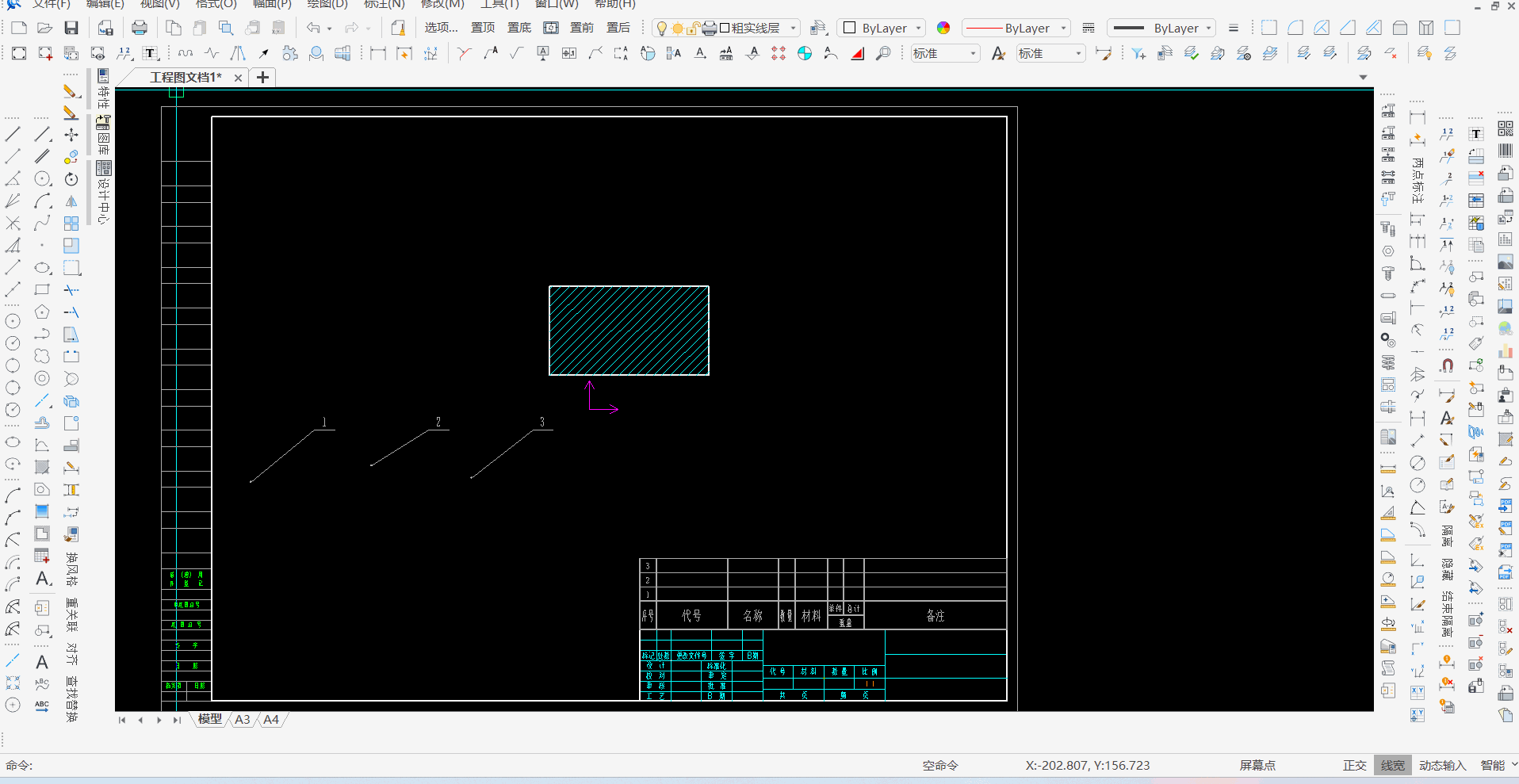Toggle layer freeze sun icon
The width and height of the screenshot is (1519, 784).
678,29
